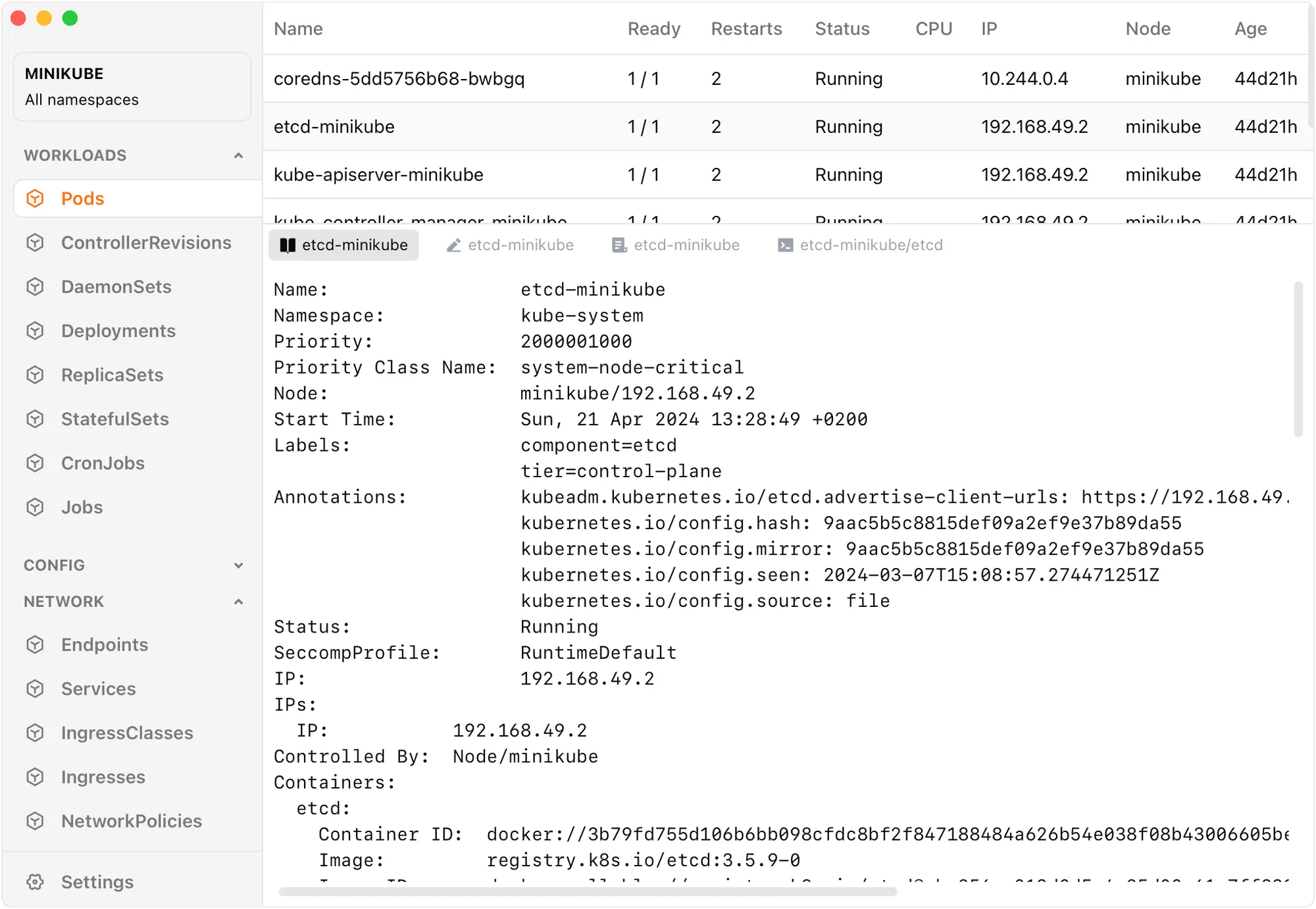Image resolution: width=1316 pixels, height=909 pixels.
Task: Sort table by Name column
Action: [x=298, y=28]
